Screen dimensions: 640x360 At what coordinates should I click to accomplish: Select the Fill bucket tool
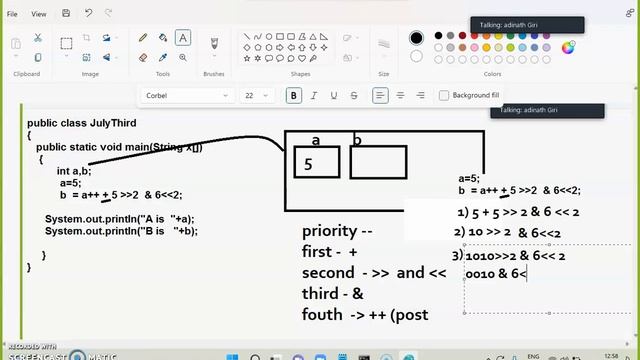point(163,38)
